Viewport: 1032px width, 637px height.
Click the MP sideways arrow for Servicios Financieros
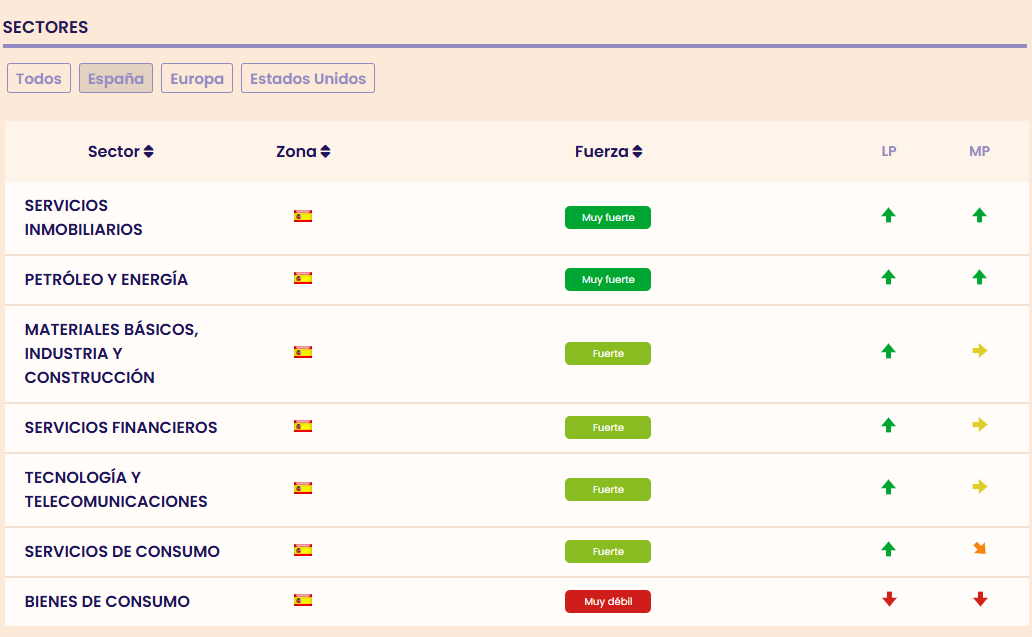pos(979,426)
